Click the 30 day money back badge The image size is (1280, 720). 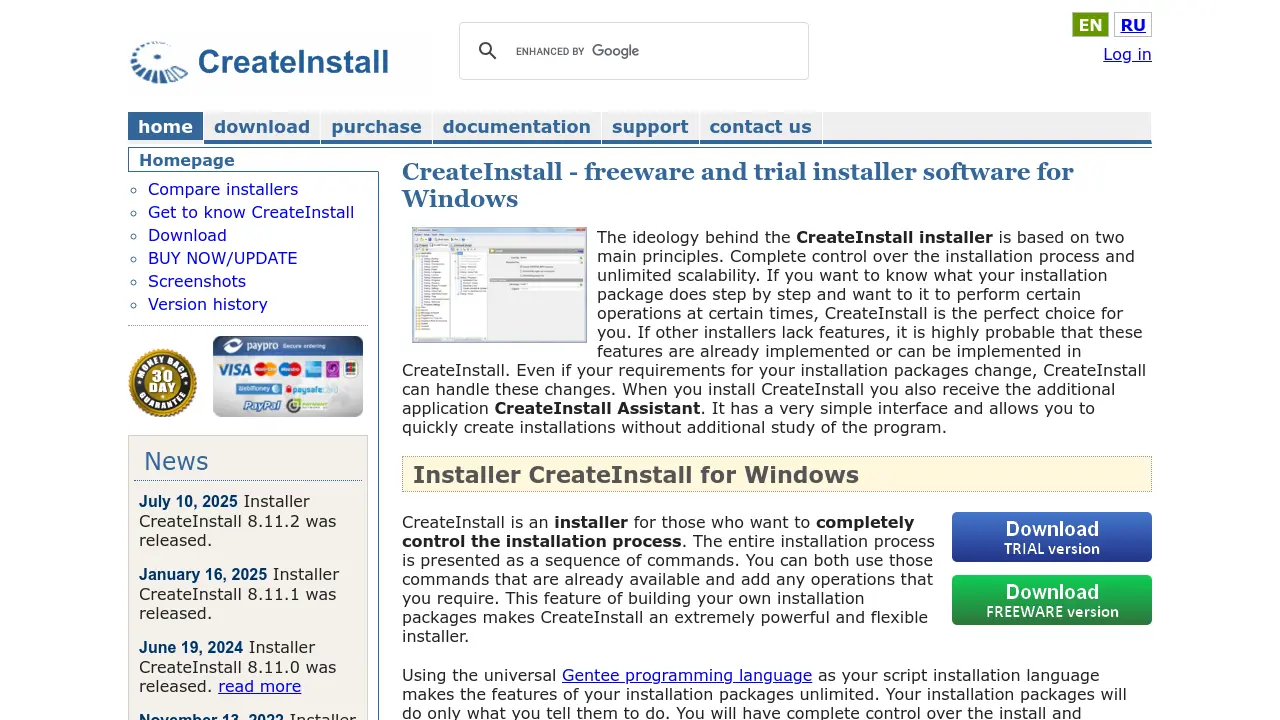(163, 382)
